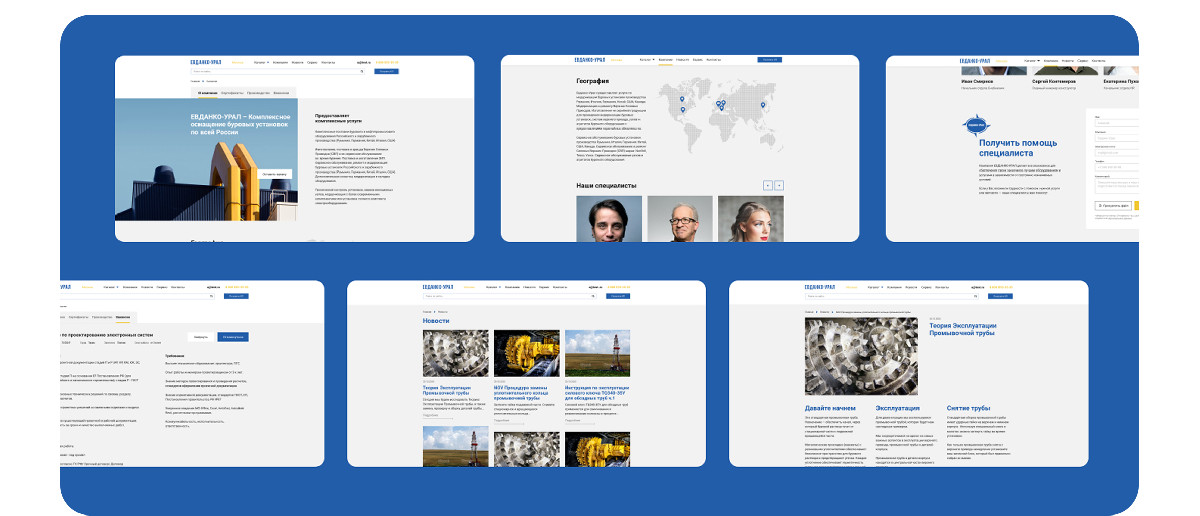Expand Каталог dropdown on Вакансии mockup
This screenshot has height=516, width=1200.
[x=111, y=287]
